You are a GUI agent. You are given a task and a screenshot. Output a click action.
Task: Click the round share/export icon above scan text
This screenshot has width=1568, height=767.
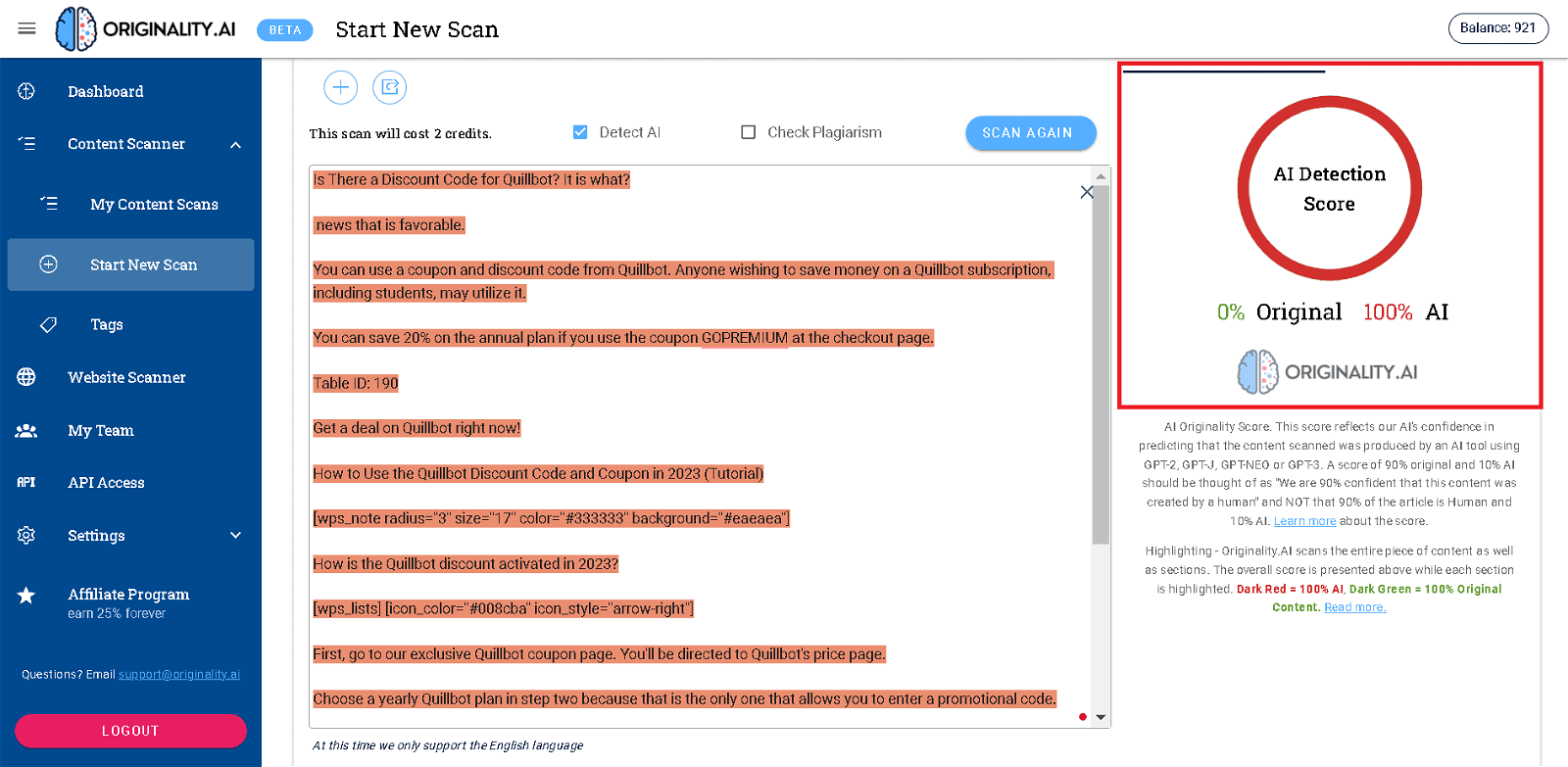(x=390, y=87)
